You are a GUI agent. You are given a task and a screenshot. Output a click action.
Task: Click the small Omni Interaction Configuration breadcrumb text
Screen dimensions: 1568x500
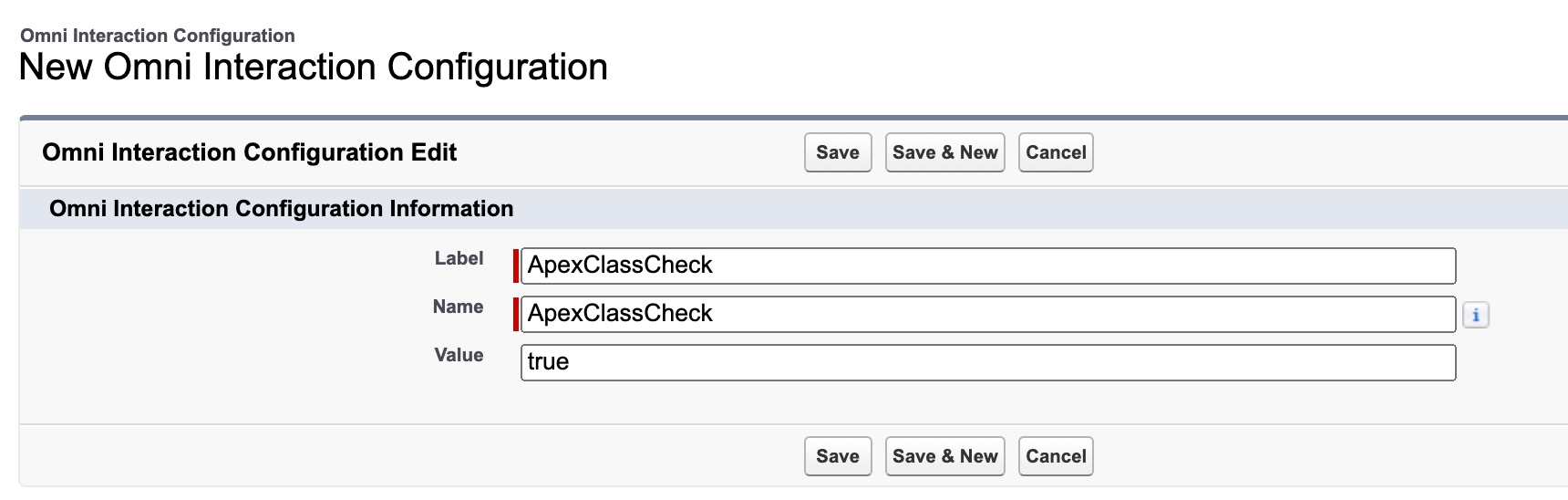(x=158, y=36)
